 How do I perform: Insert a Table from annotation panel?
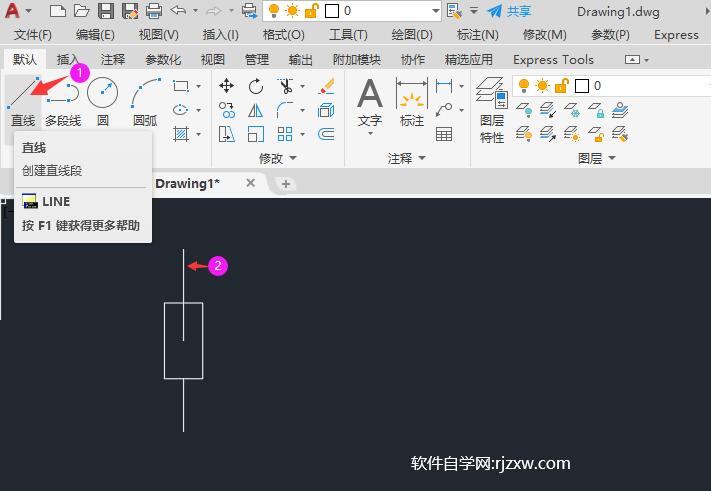443,134
